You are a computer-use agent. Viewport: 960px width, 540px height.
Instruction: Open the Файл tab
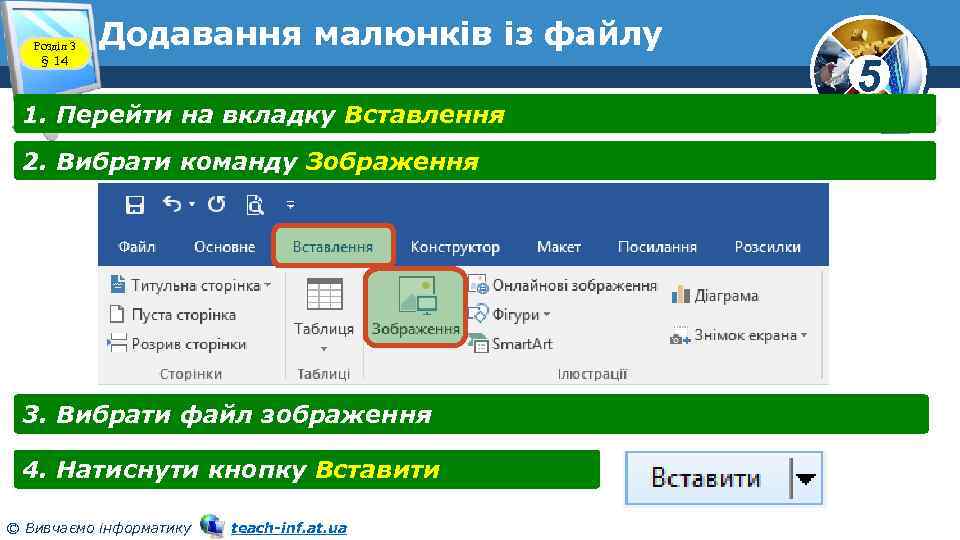137,247
